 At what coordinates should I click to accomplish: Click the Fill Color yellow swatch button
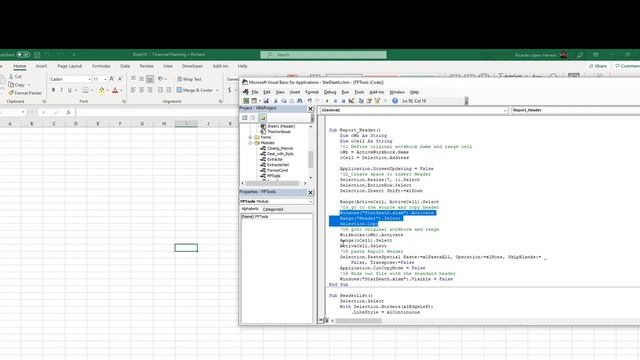click(x=101, y=90)
